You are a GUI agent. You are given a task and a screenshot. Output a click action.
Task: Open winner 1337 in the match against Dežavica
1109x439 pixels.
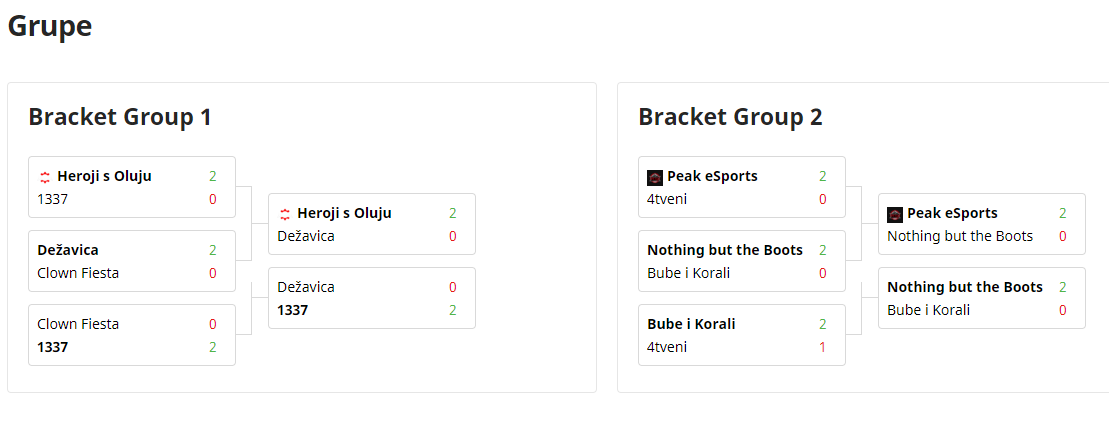[x=293, y=310]
